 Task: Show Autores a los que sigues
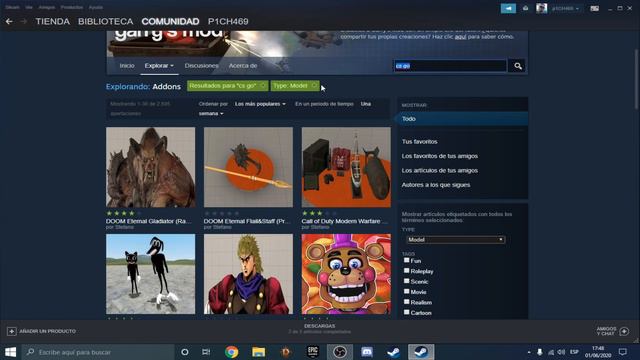click(436, 185)
